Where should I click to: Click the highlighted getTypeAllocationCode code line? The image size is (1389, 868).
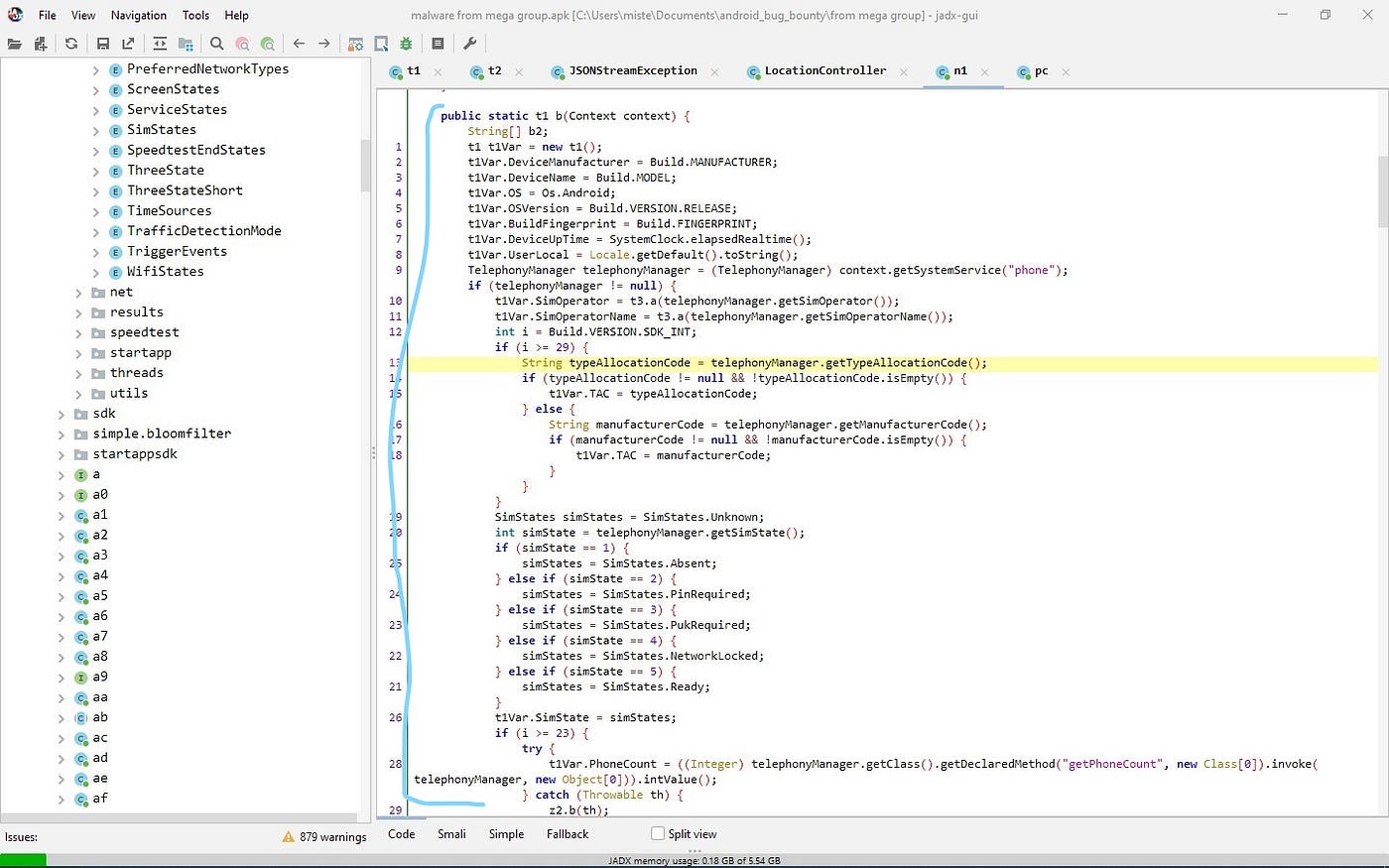(x=892, y=363)
